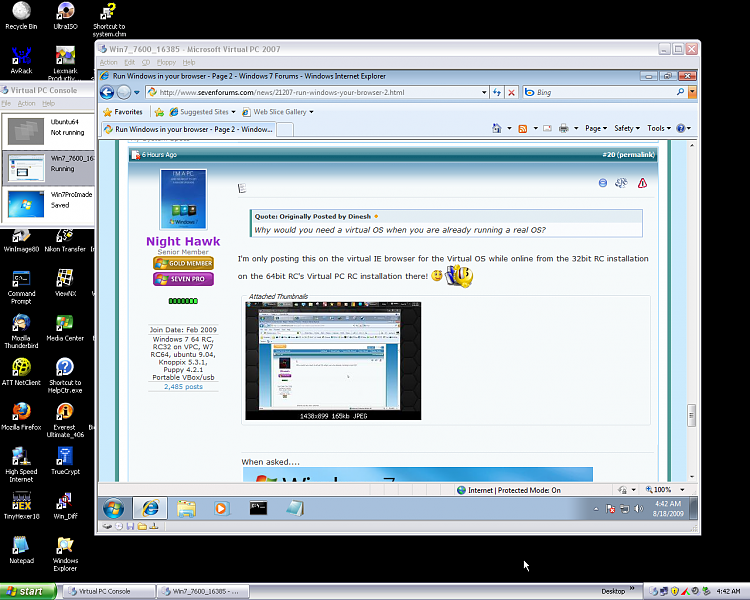Switch to Virtual PC Console taskbar button
The height and width of the screenshot is (600, 750).
[x=109, y=591]
